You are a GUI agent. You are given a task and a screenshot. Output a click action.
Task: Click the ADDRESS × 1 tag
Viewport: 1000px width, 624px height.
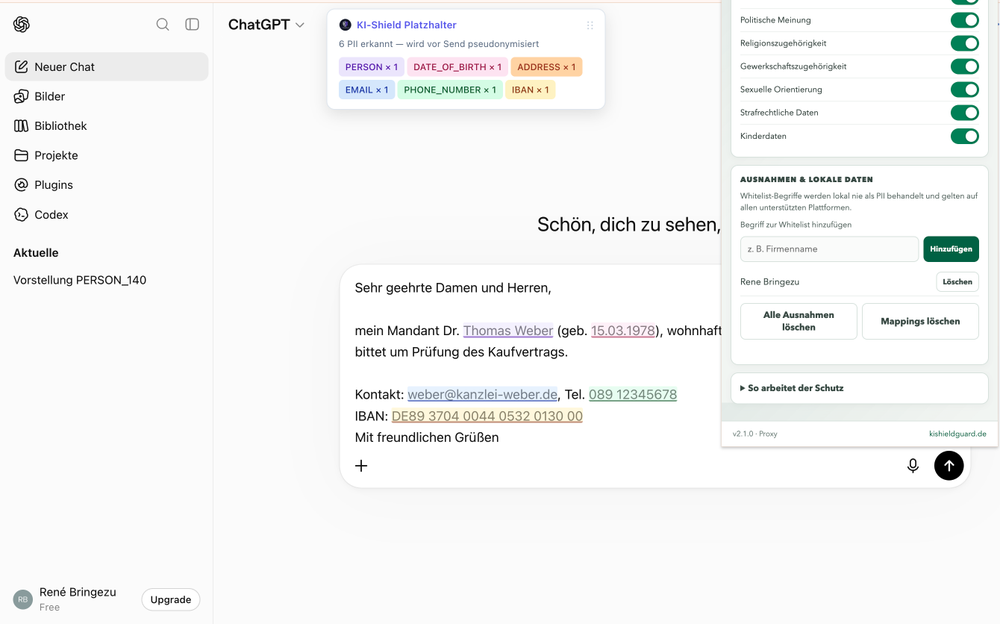[x=546, y=67]
